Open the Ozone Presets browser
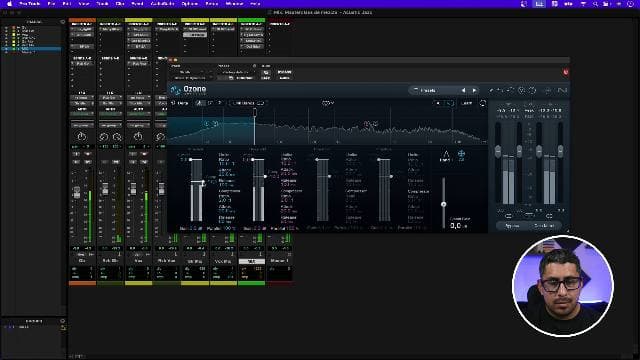The height and width of the screenshot is (360, 640). (434, 90)
